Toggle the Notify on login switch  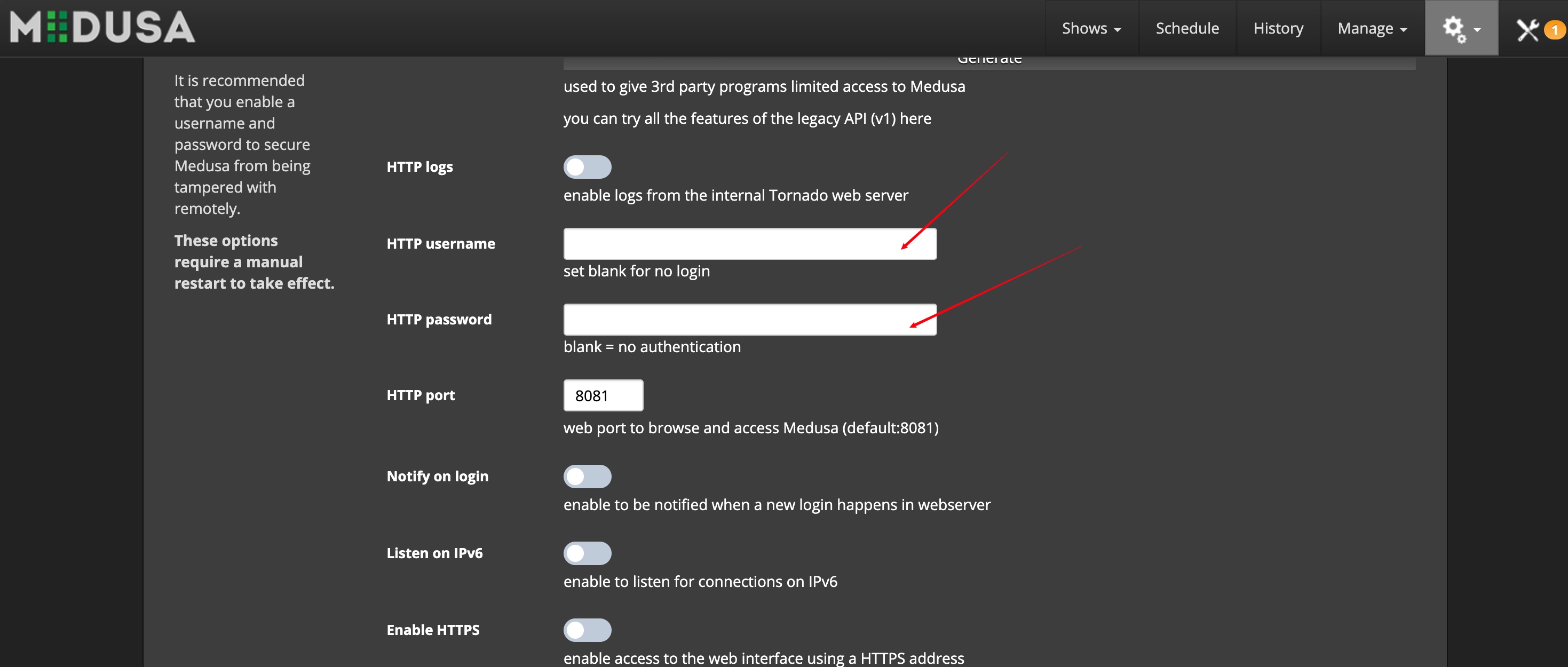click(587, 476)
